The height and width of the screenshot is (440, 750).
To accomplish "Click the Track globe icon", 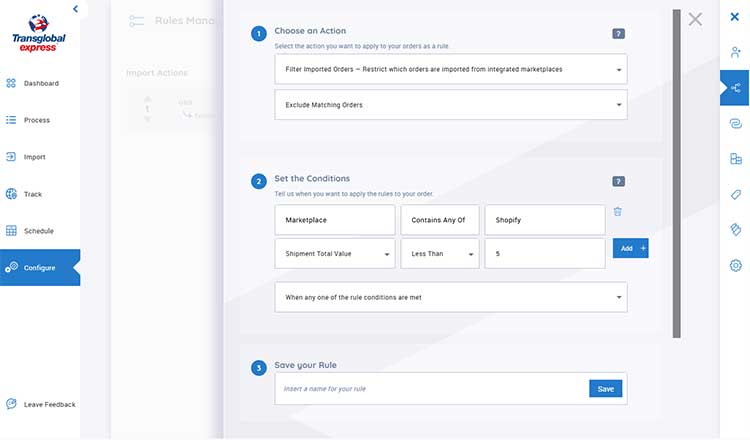I will tap(11, 194).
